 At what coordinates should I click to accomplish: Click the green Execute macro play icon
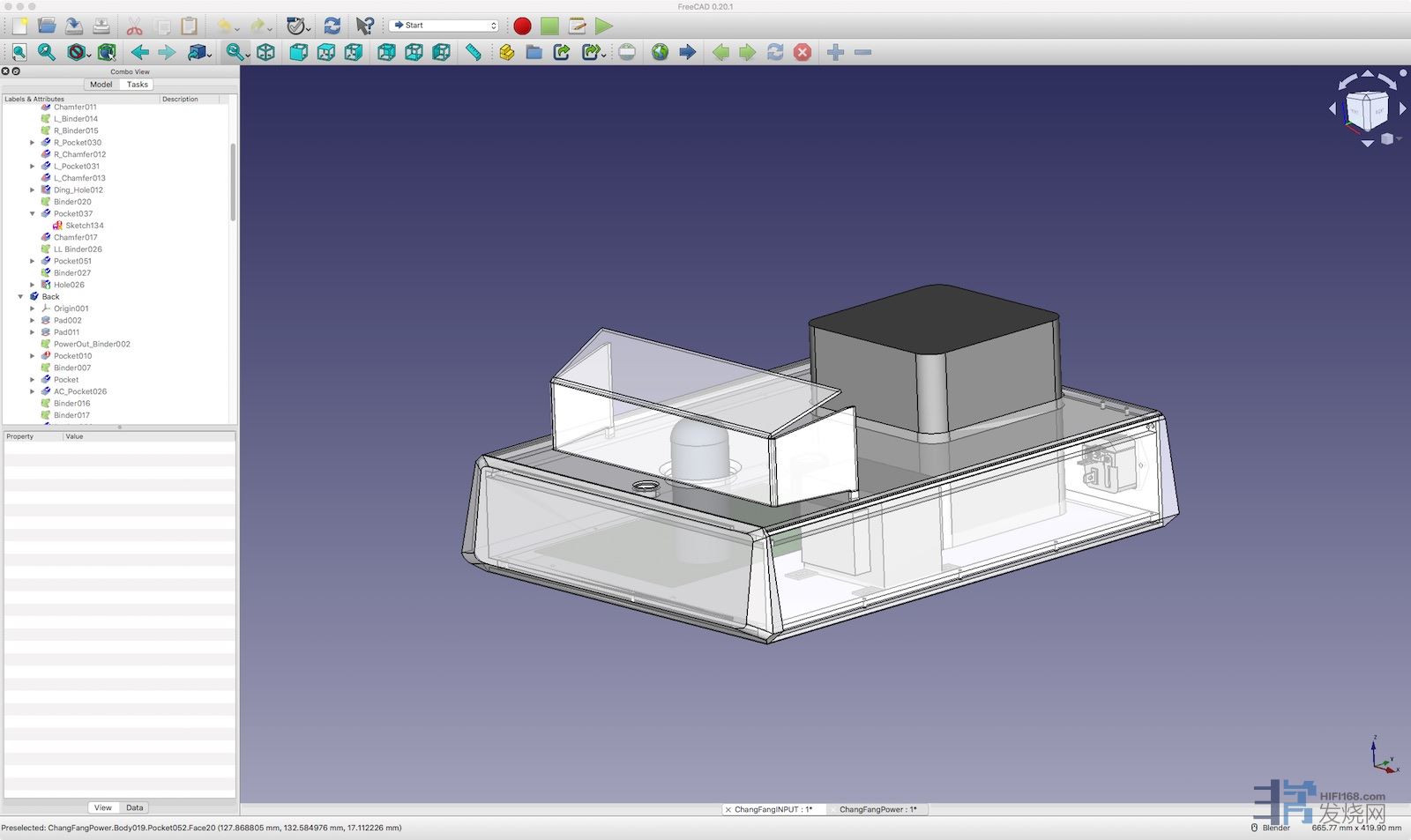pyautogui.click(x=604, y=26)
